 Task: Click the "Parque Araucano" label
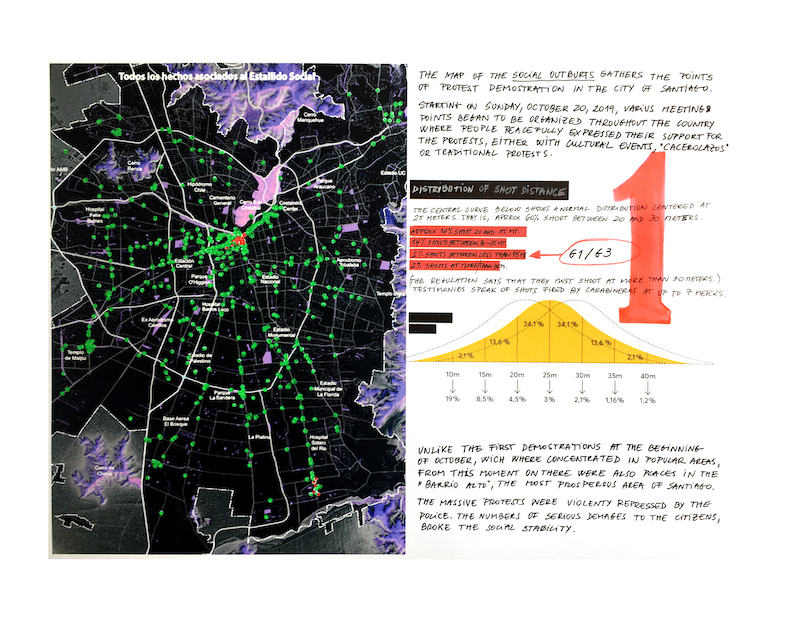[x=323, y=184]
